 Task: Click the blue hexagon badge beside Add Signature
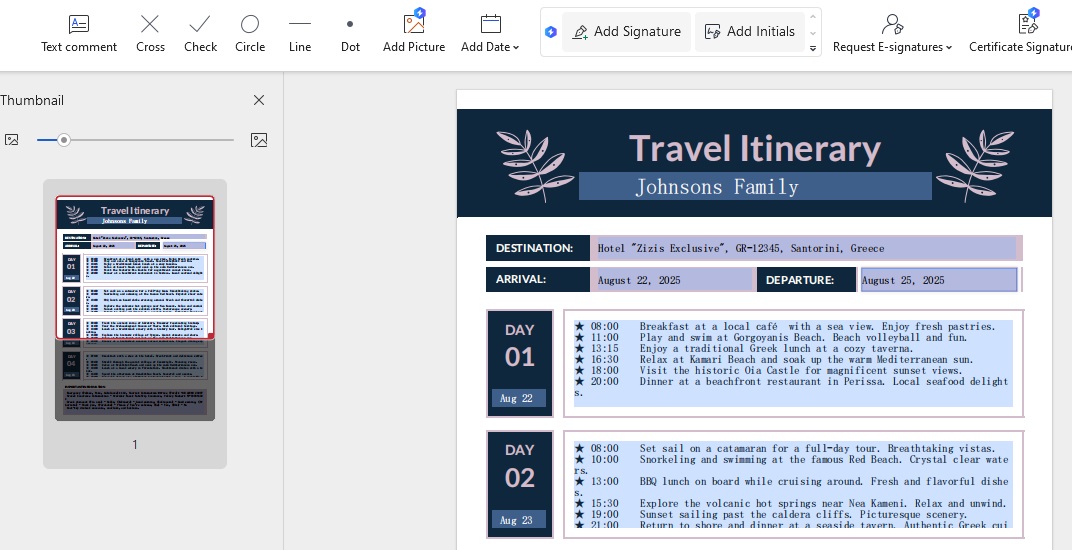(x=551, y=31)
